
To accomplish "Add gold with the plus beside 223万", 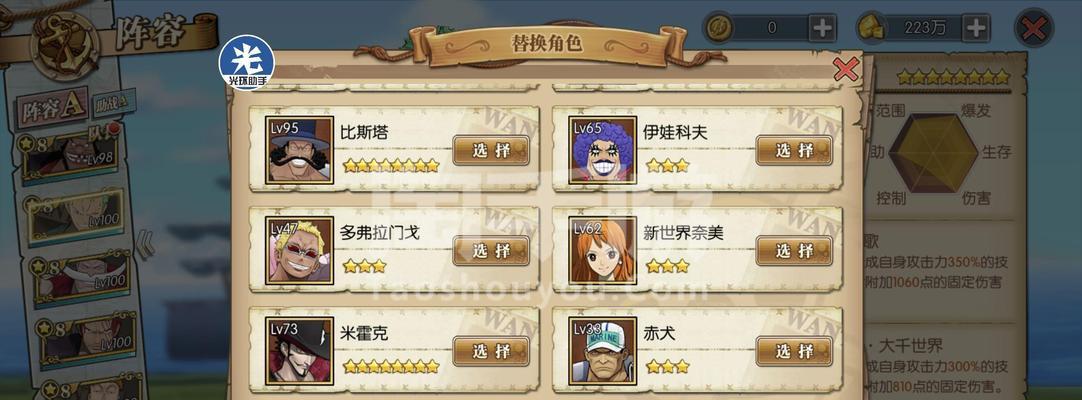I will pos(976,28).
